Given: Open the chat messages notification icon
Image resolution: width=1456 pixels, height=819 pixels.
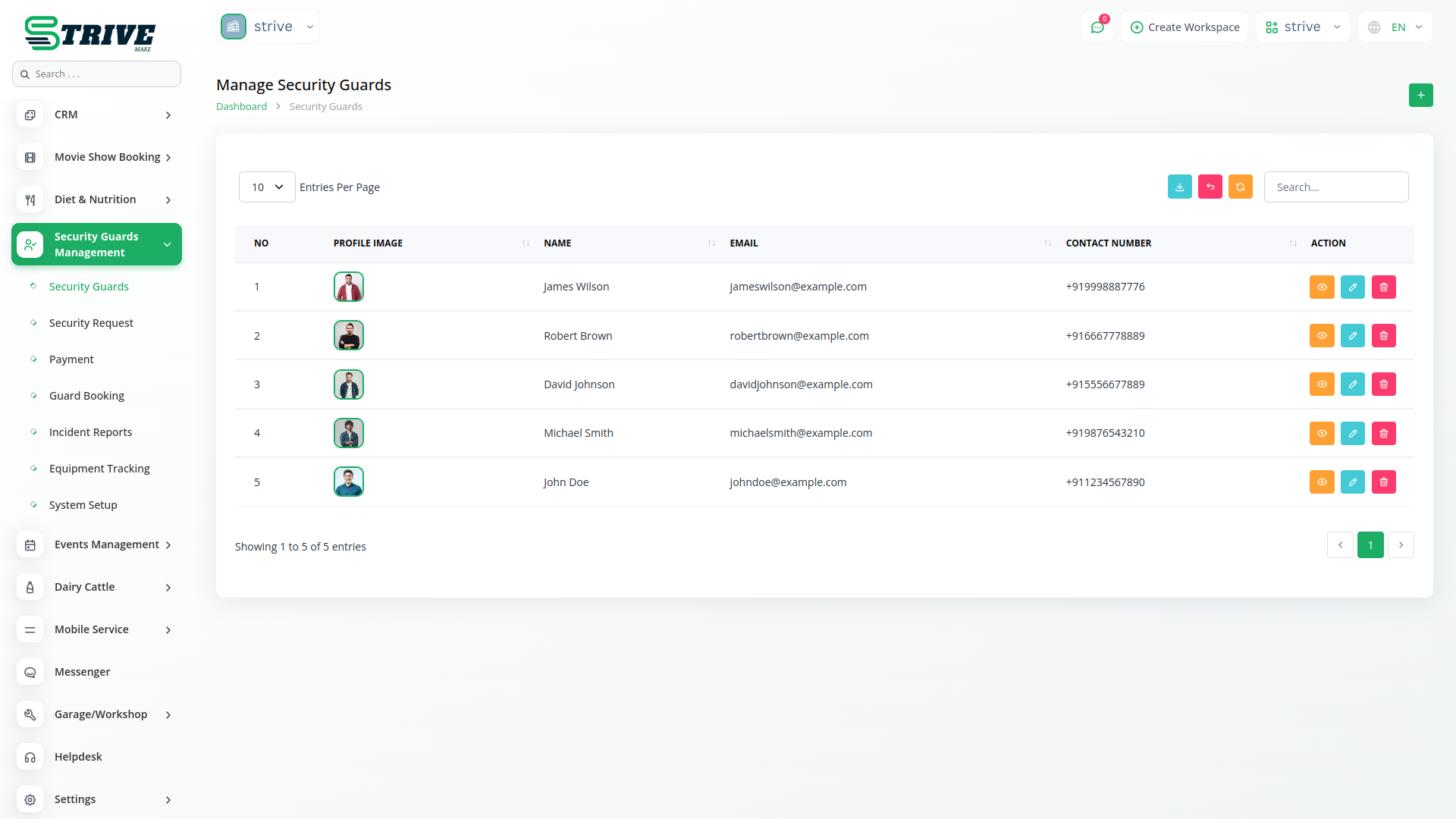Looking at the screenshot, I should tap(1097, 27).
